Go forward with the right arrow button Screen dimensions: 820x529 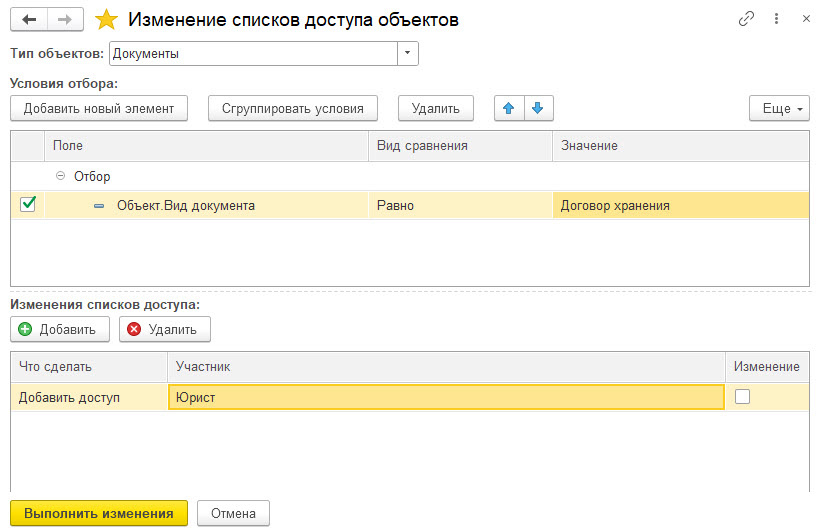click(65, 20)
